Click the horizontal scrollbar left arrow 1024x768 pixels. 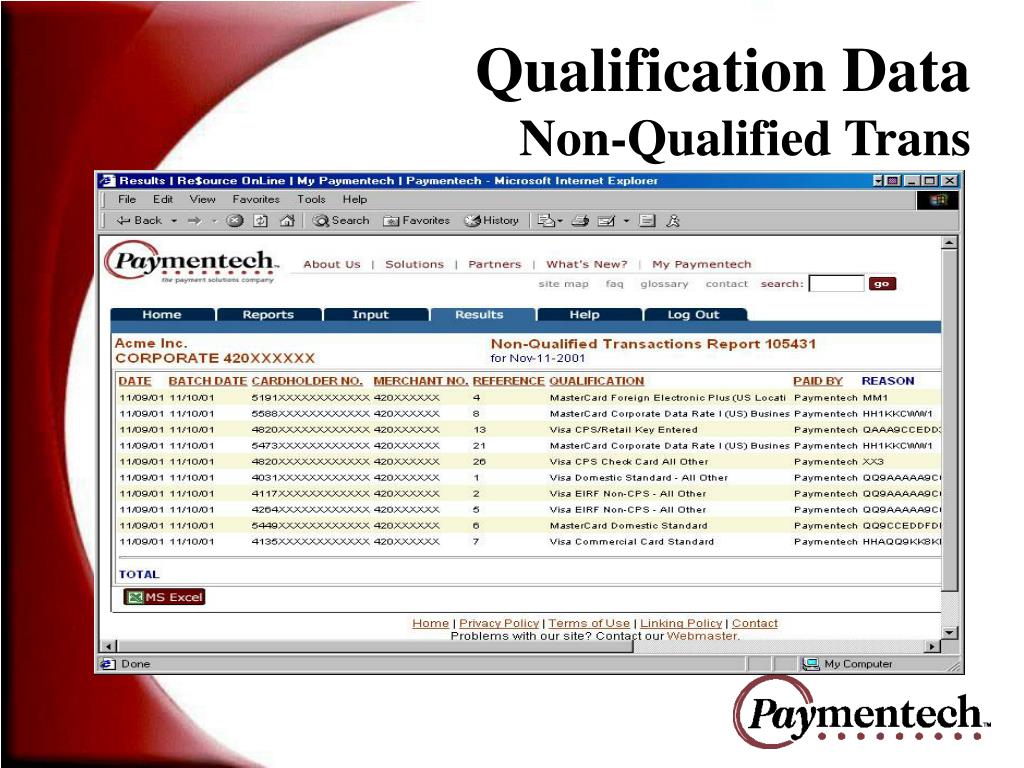[x=110, y=647]
